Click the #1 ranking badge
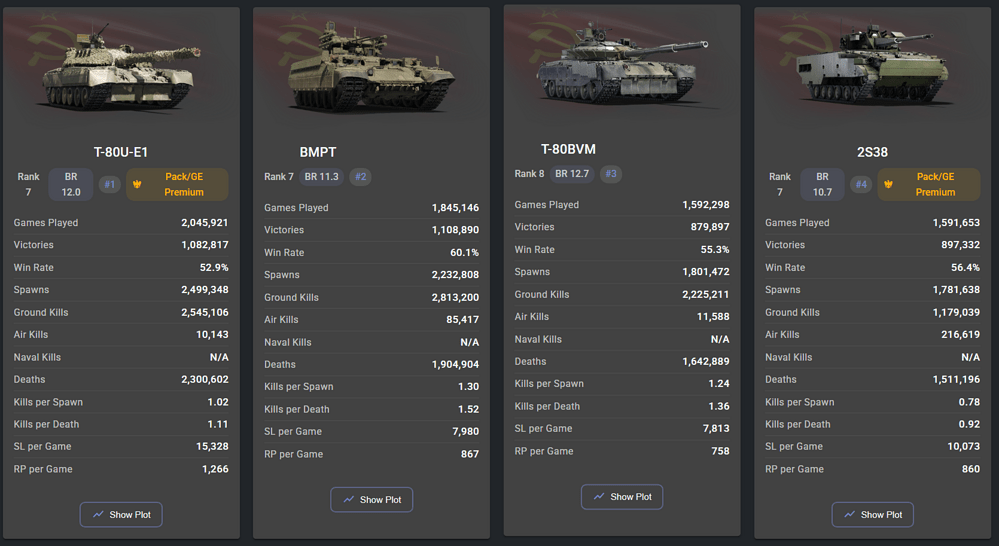This screenshot has width=999, height=546. (110, 184)
